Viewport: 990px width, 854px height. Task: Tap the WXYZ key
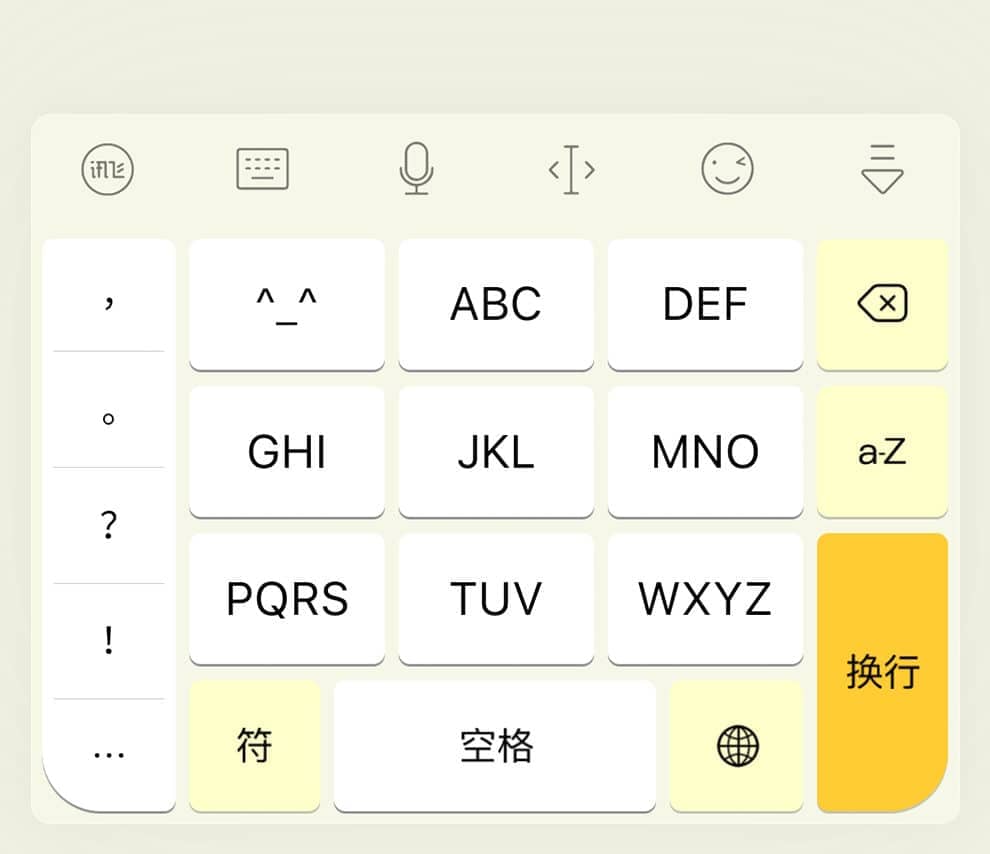[705, 599]
